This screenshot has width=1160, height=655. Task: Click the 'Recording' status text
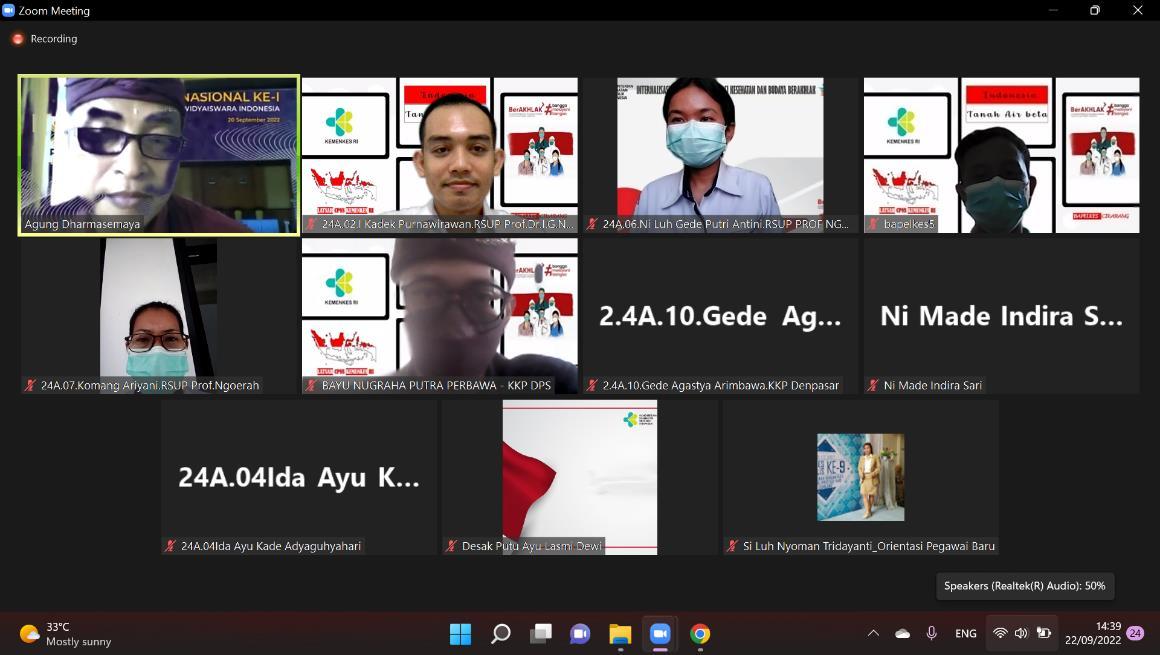53,38
